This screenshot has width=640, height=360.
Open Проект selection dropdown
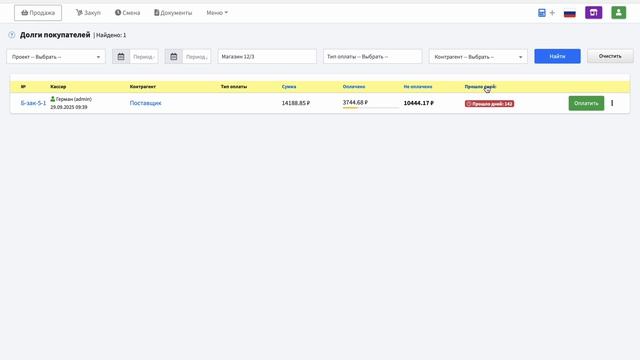56,57
